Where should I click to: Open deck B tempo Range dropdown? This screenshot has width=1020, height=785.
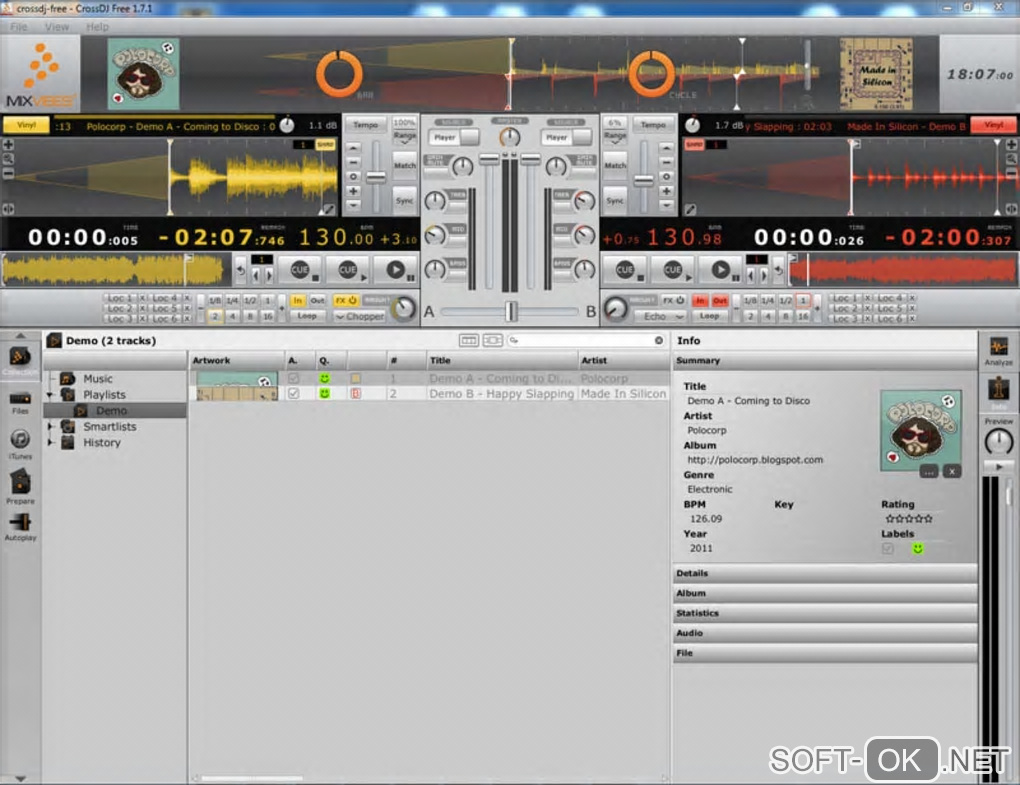point(615,138)
